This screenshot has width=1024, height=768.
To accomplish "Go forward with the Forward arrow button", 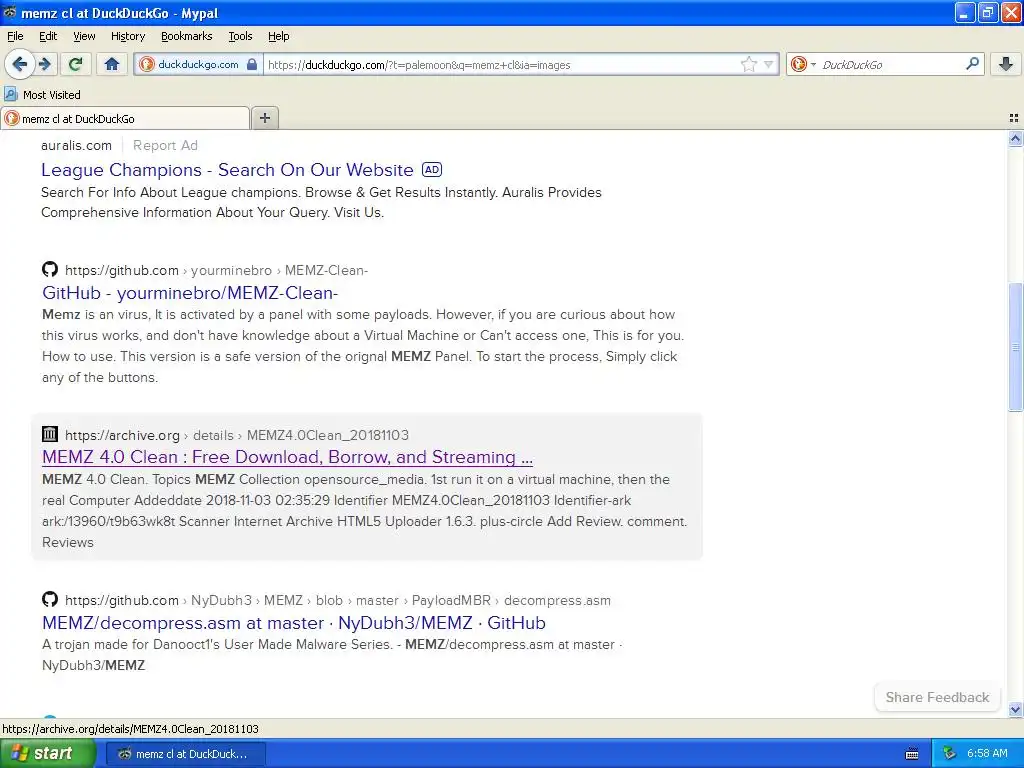I will 45,64.
